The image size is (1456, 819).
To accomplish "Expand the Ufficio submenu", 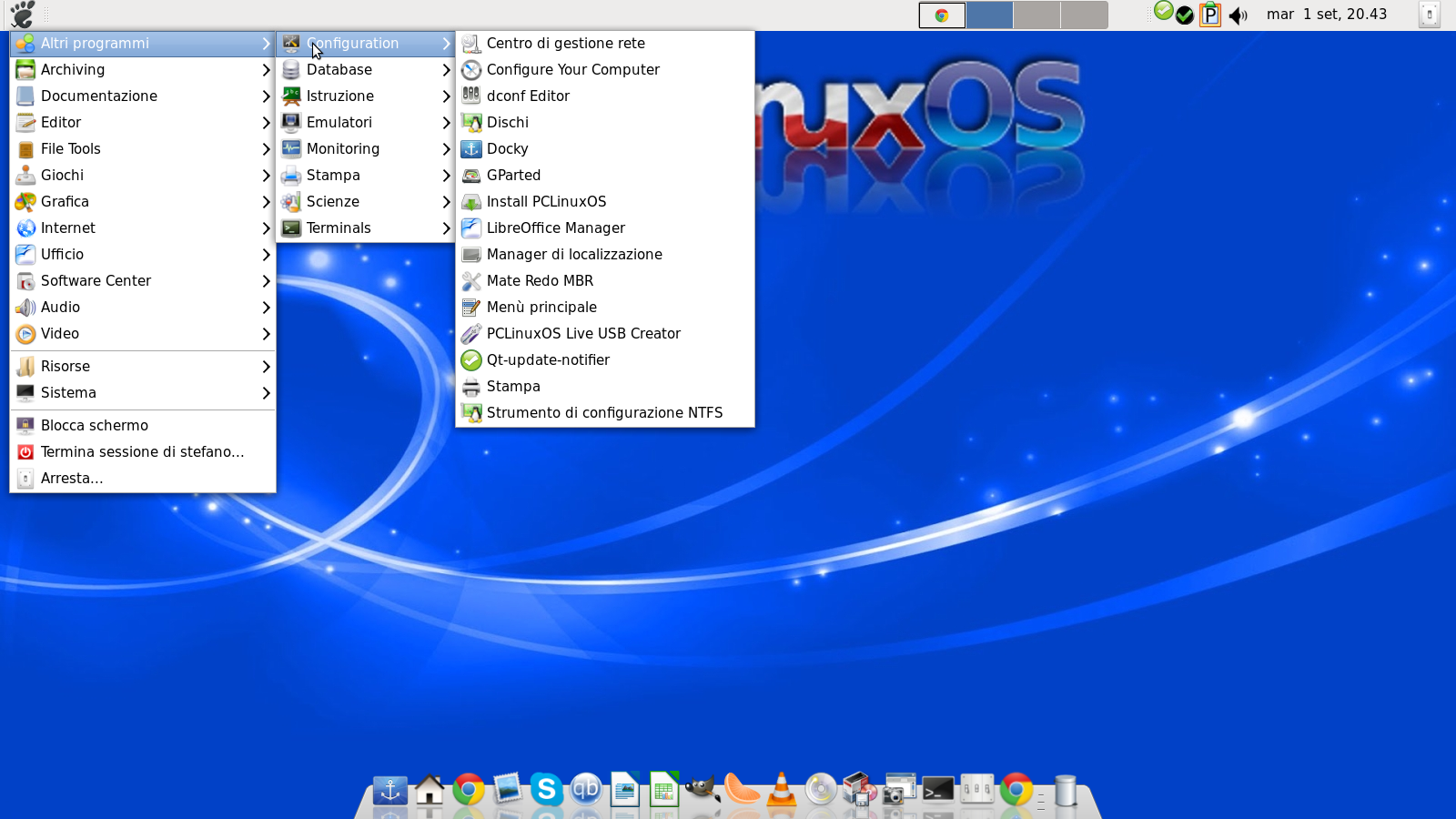I will tap(143, 255).
